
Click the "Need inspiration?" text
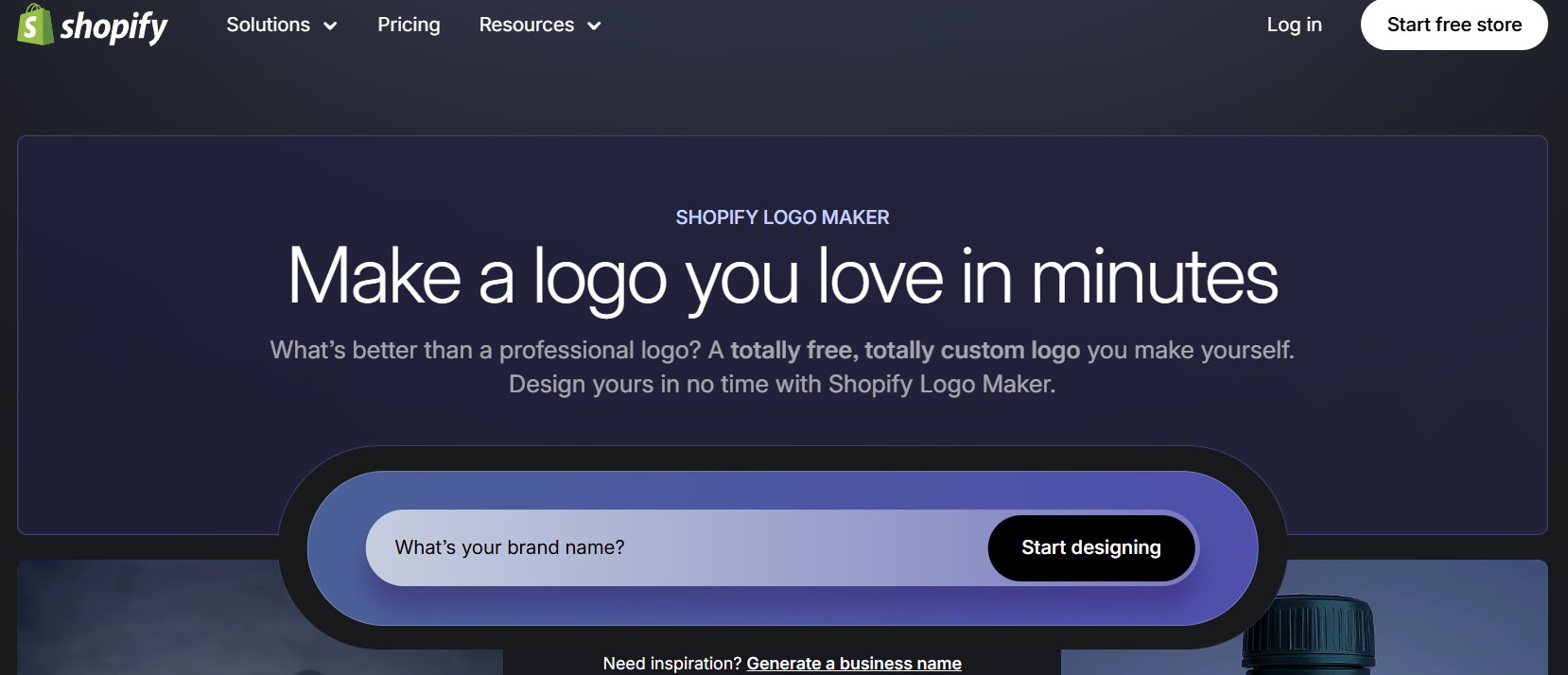[671, 663]
